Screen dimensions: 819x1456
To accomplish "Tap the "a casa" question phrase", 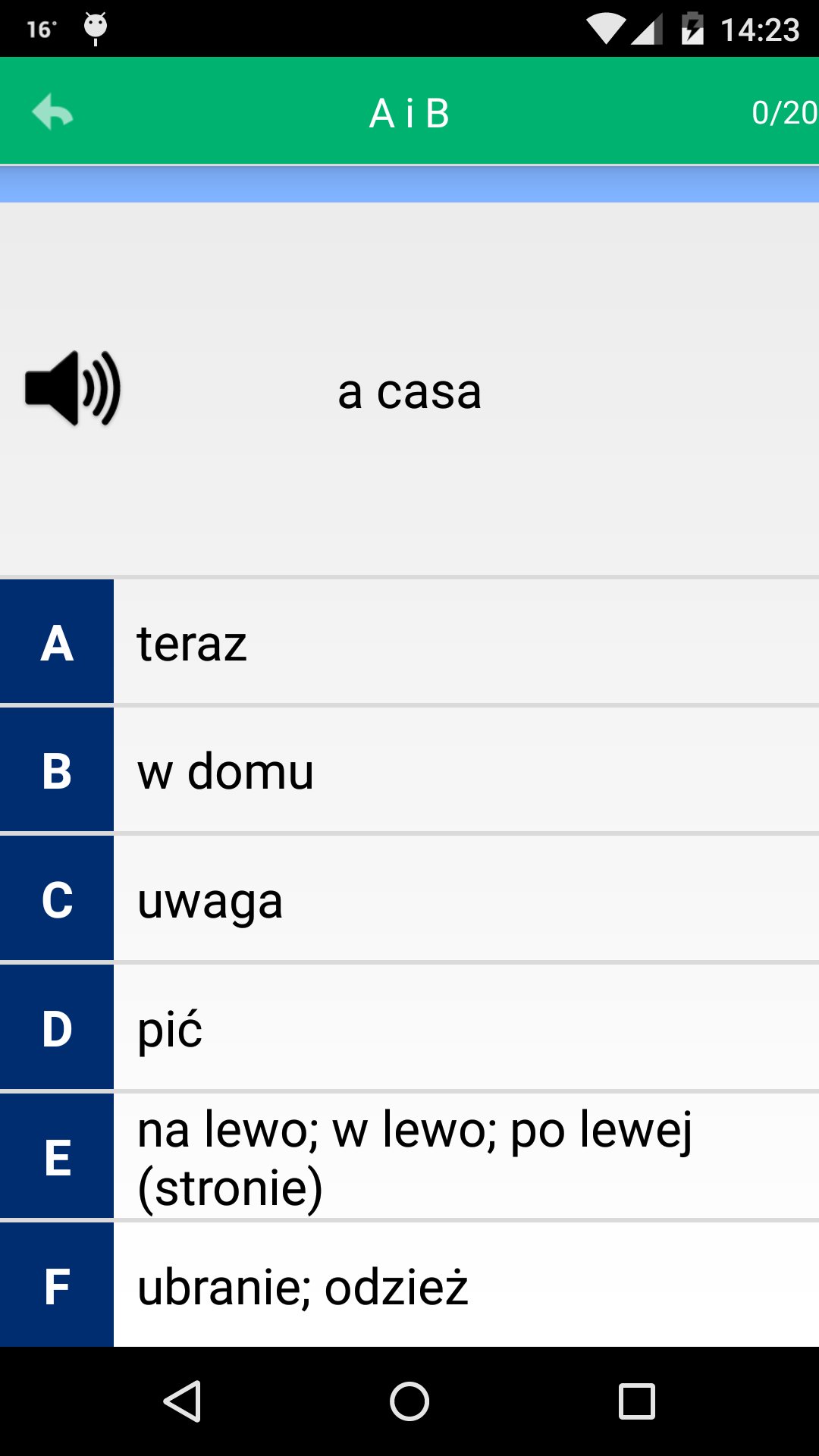I will pos(409,391).
